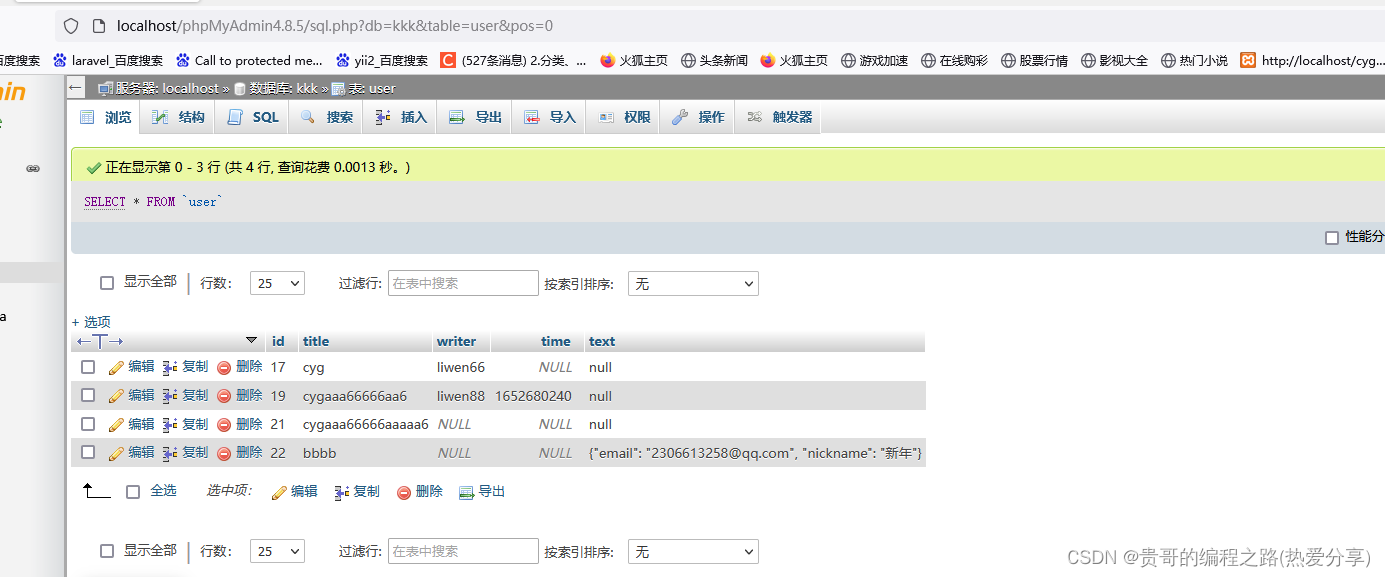This screenshot has width=1385, height=577.
Task: Click copy icon for row id 19
Action: pos(170,396)
